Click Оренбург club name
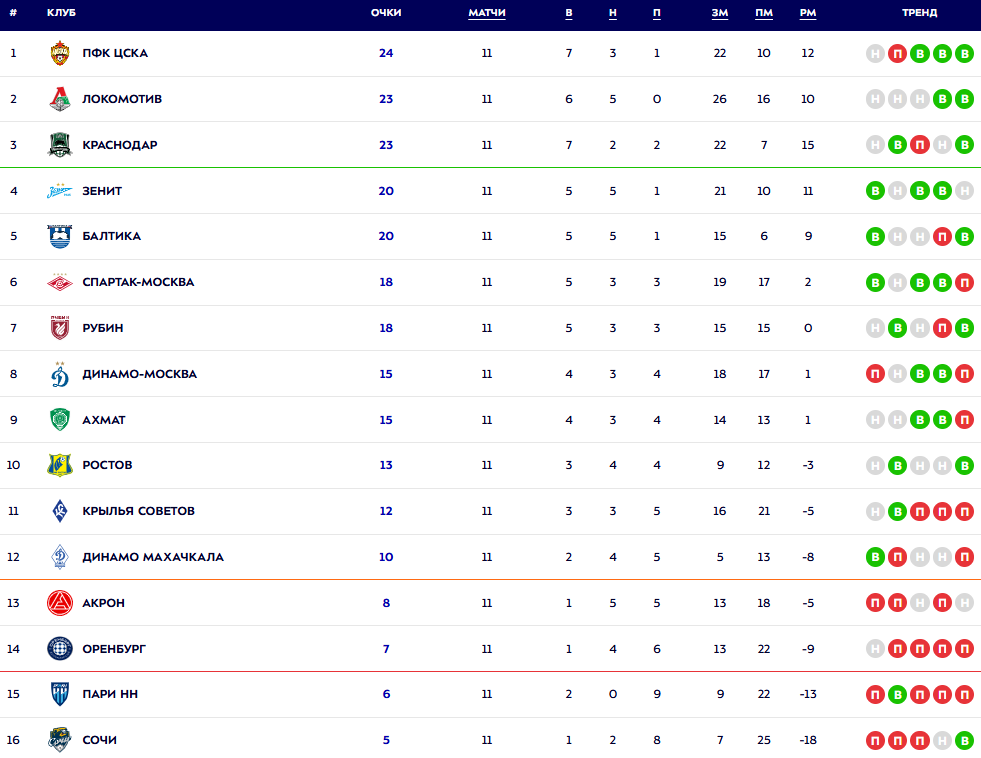Viewport: 981px width, 758px height. [x=114, y=649]
